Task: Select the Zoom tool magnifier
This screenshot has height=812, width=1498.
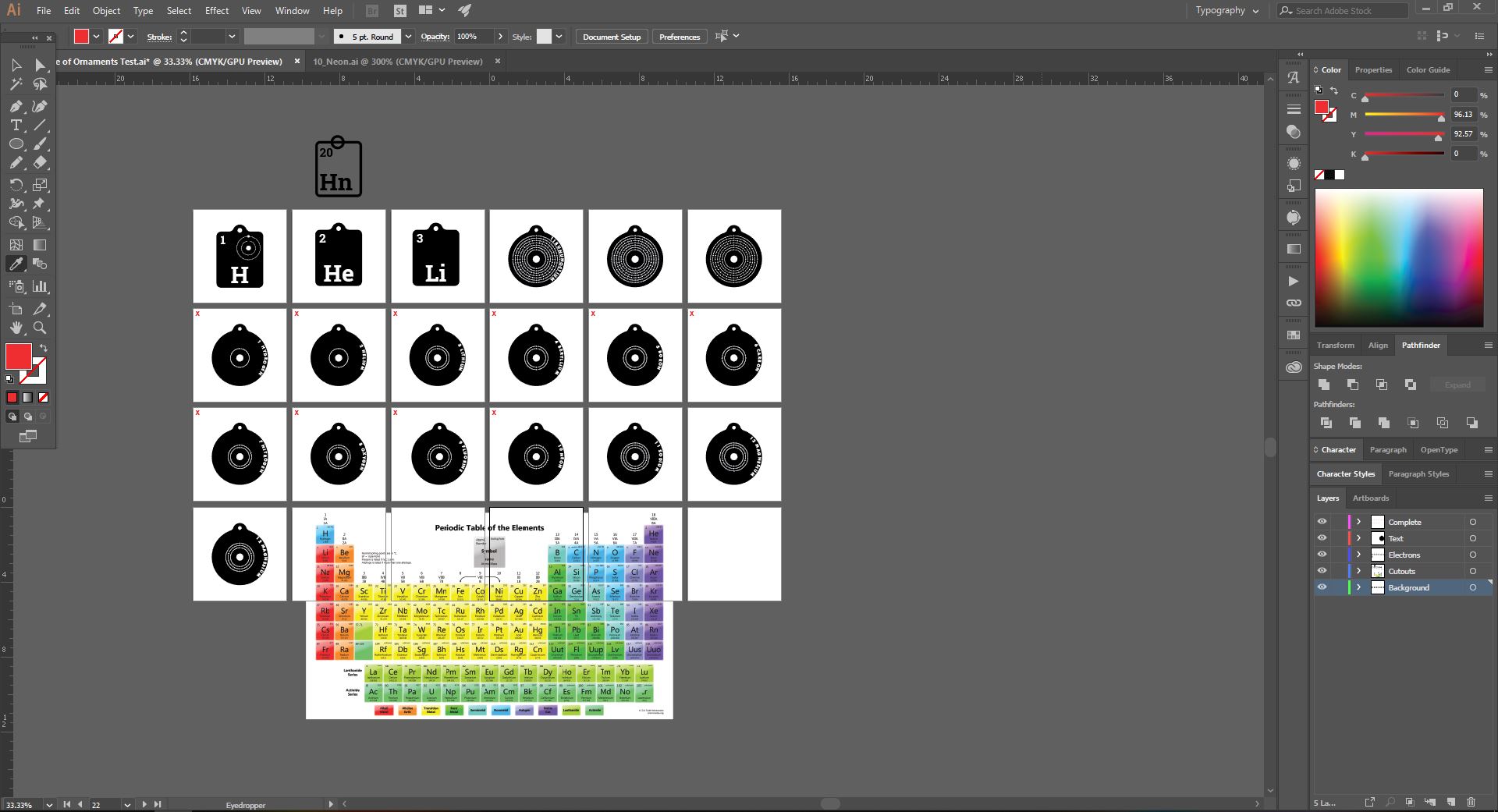Action: (x=40, y=328)
